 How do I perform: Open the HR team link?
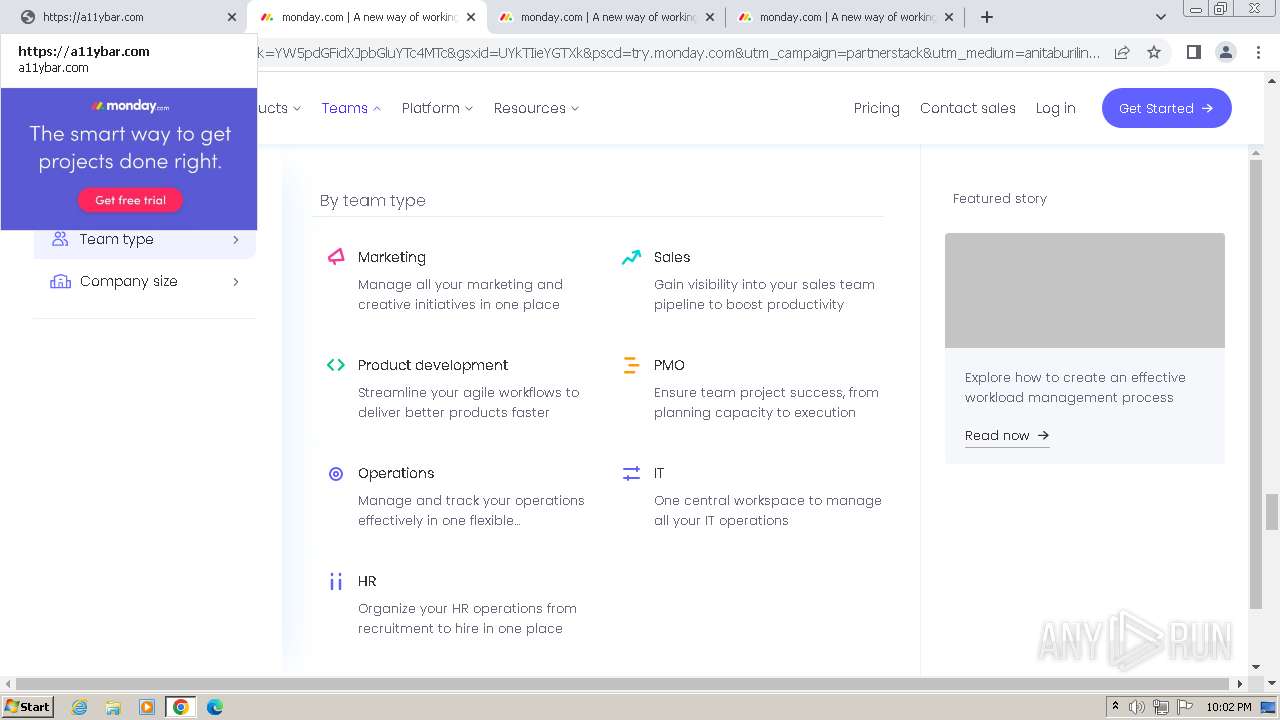367,581
